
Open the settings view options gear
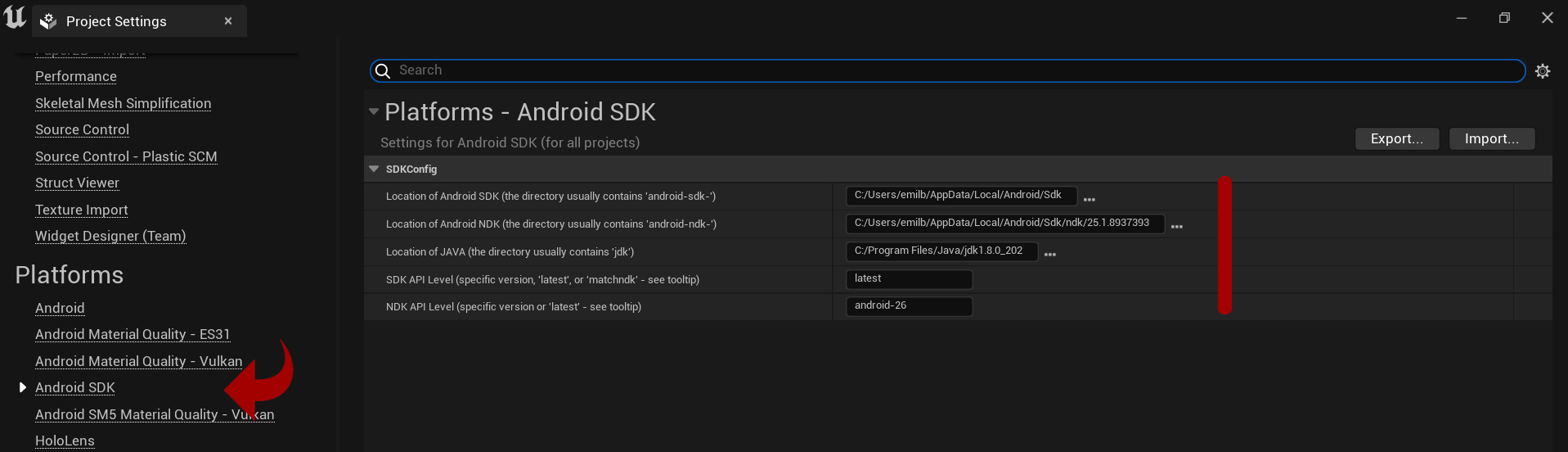[1543, 71]
